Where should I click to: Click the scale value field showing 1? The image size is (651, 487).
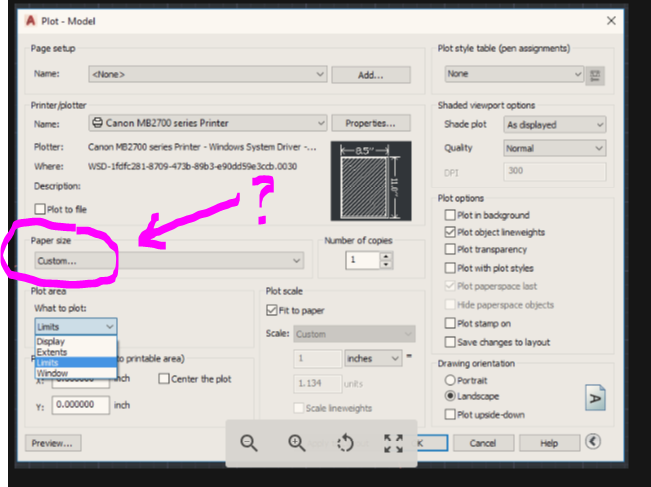pos(318,358)
